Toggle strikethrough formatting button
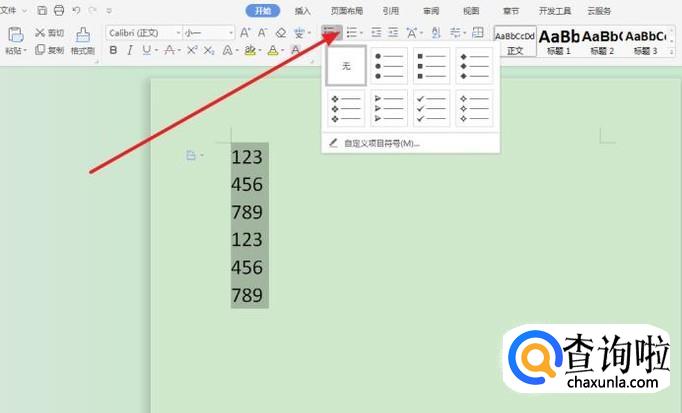Image resolution: width=682 pixels, height=413 pixels. pos(170,49)
